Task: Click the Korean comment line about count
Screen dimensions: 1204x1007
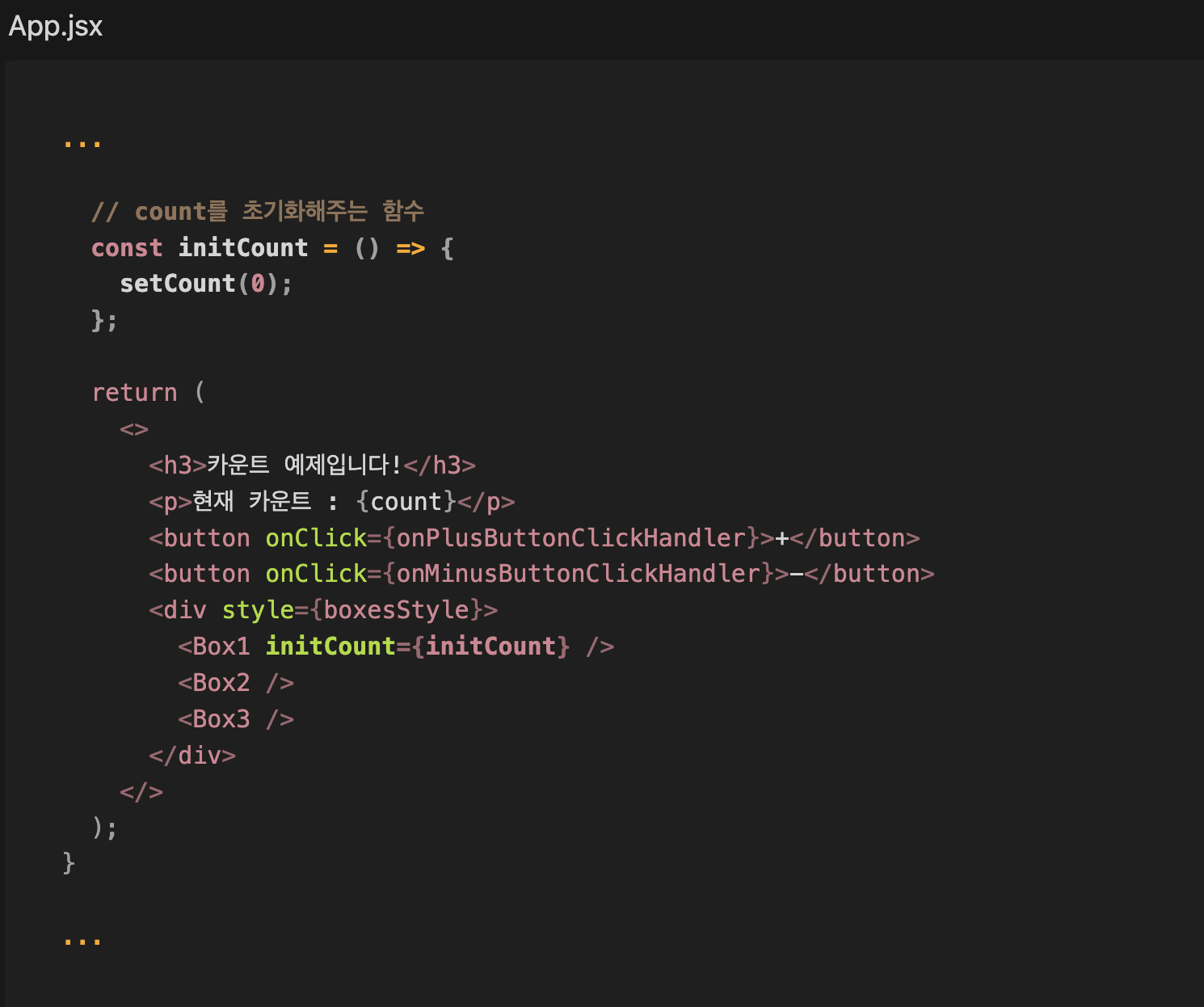Action: point(258,212)
